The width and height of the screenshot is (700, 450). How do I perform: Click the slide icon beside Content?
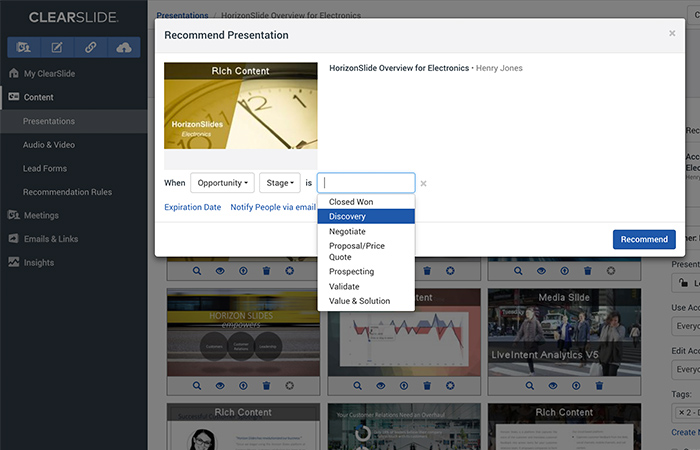tap(14, 97)
